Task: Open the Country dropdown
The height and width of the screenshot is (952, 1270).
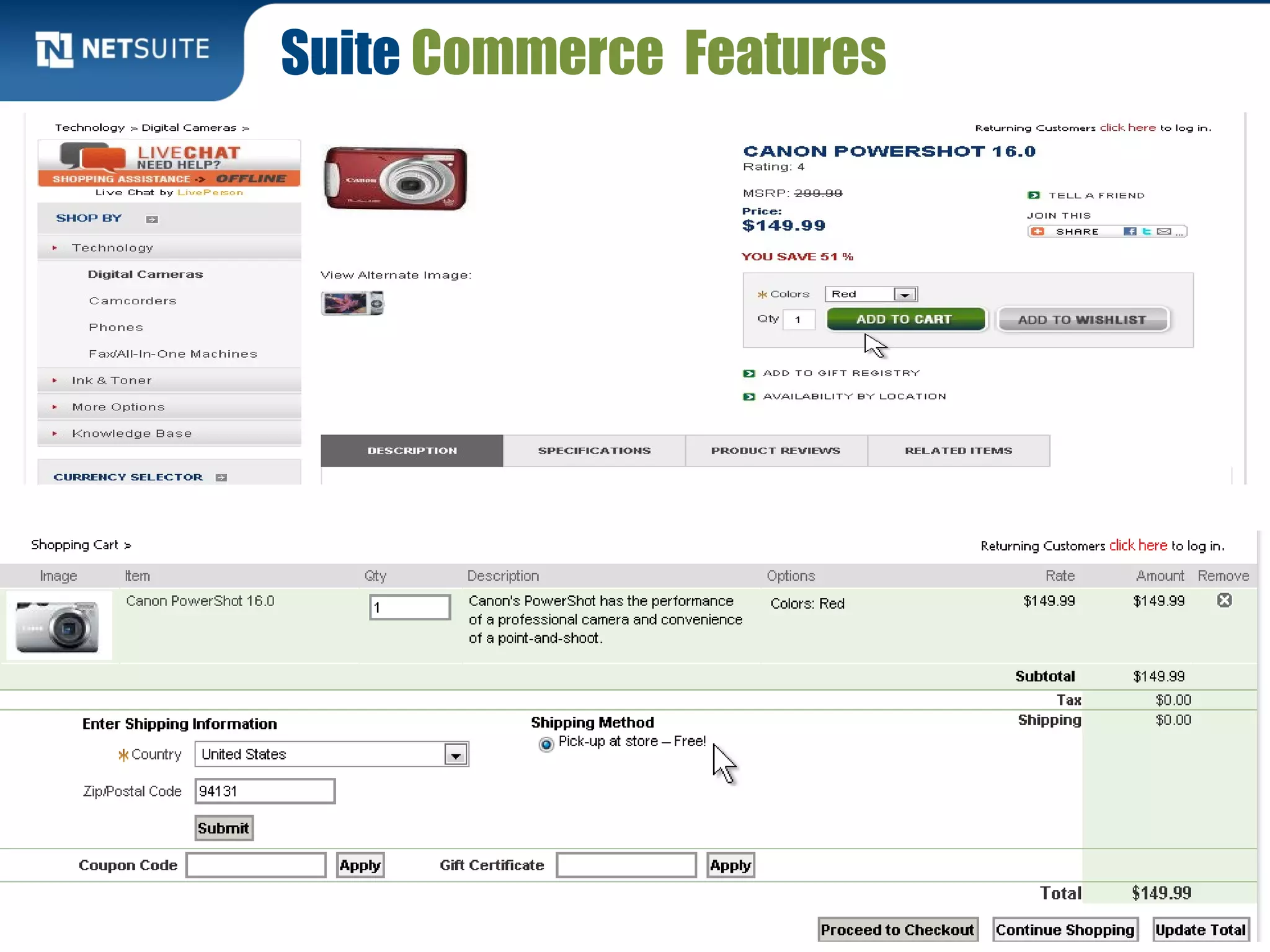Action: (331, 754)
